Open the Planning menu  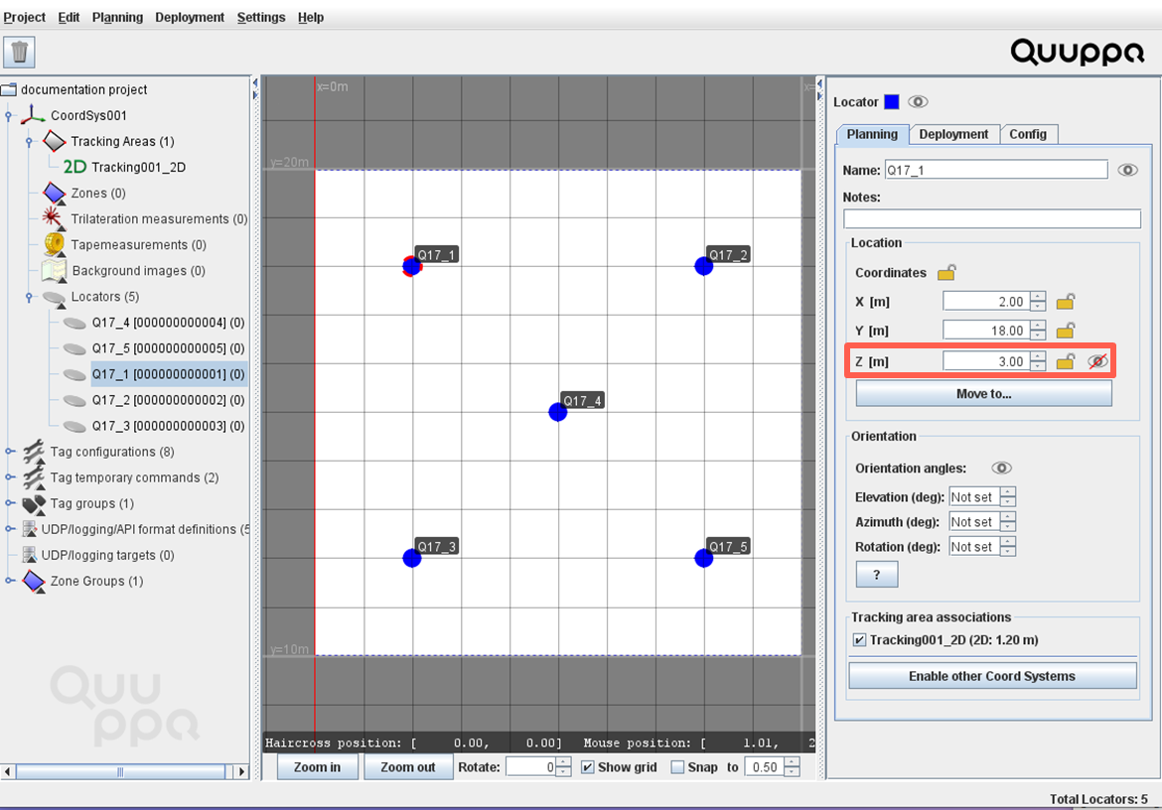click(x=117, y=17)
